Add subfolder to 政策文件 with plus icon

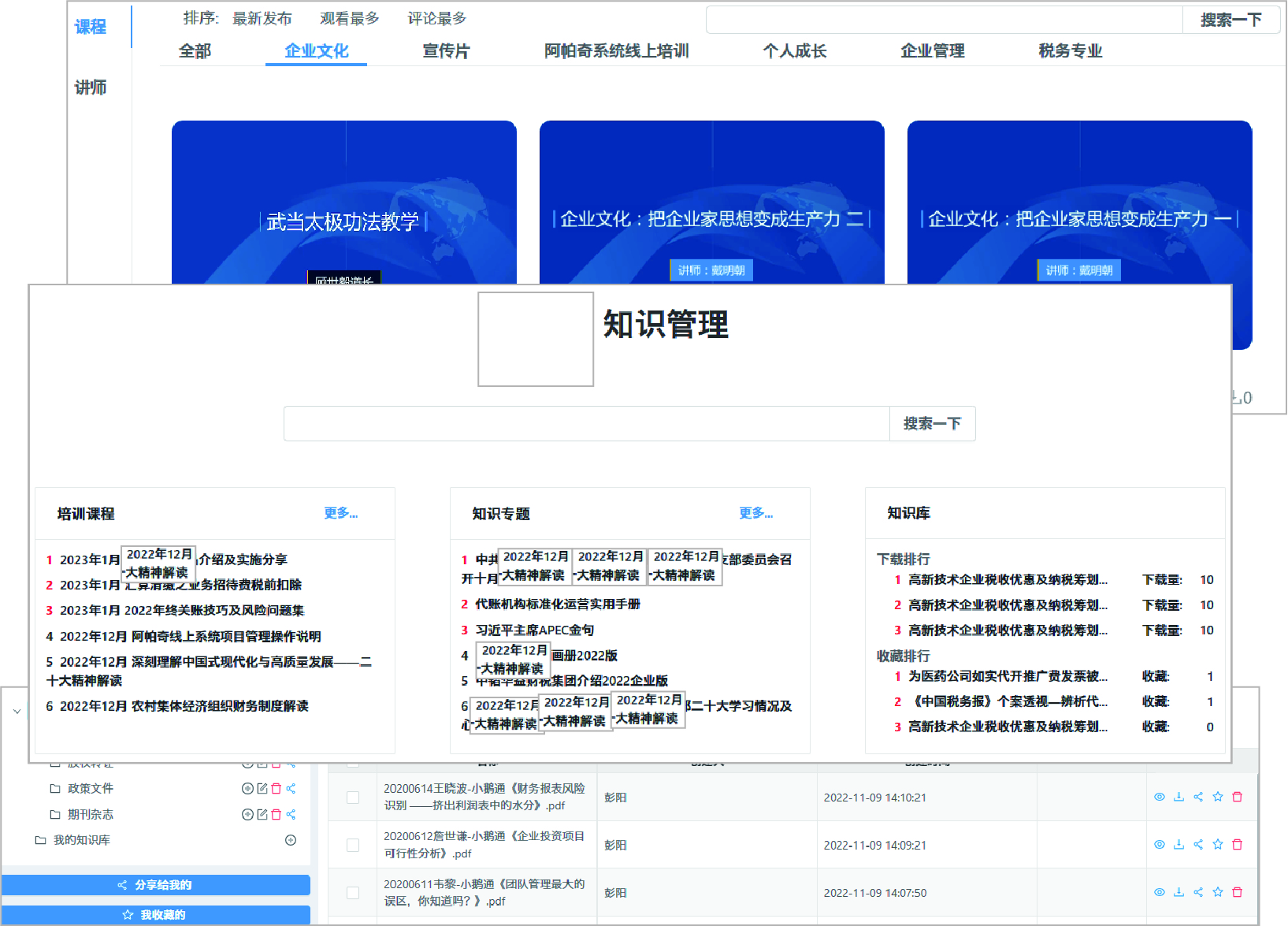click(247, 788)
